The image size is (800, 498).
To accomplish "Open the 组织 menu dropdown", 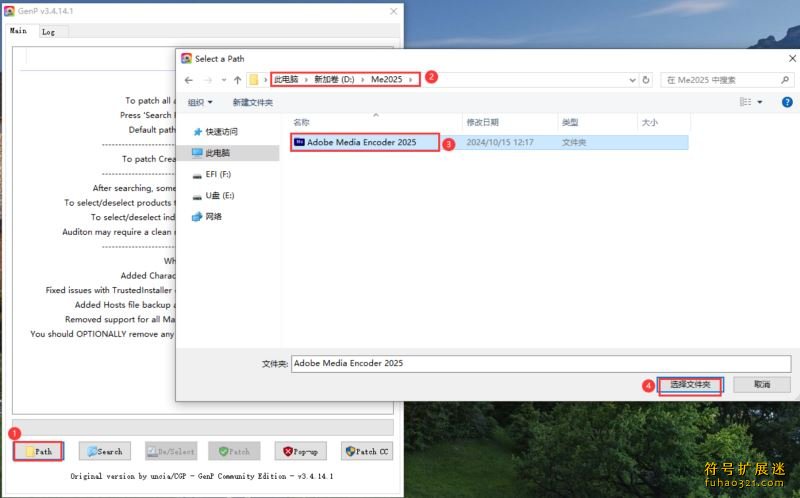I will point(200,102).
